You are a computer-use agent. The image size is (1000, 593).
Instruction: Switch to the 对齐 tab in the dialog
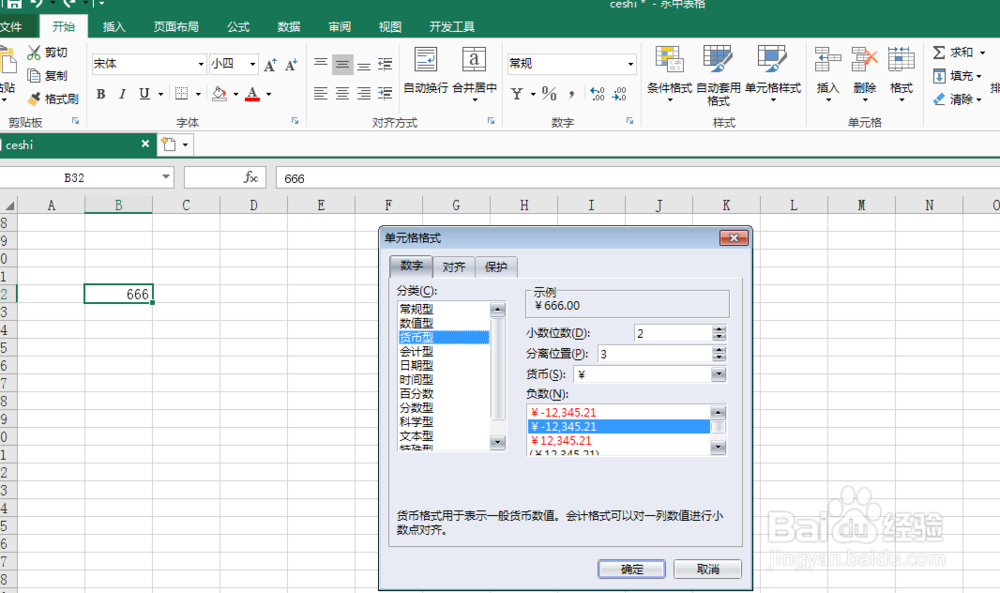pyautogui.click(x=455, y=267)
